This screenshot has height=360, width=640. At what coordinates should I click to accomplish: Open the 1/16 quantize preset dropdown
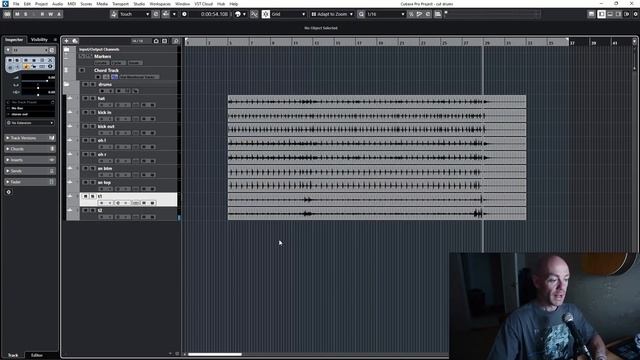[386, 14]
